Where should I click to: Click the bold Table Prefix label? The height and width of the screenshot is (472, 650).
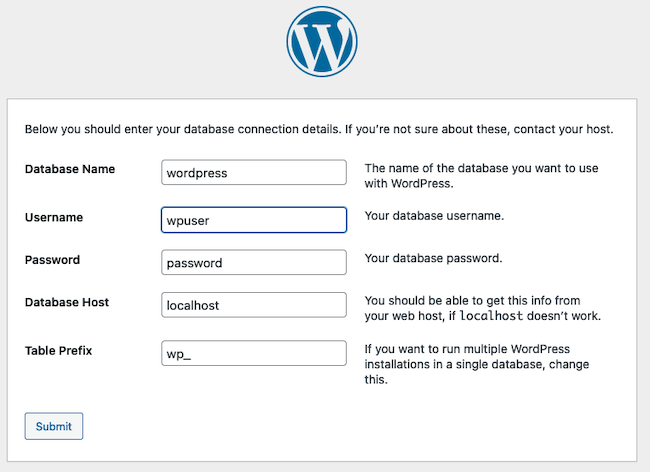[x=60, y=350]
